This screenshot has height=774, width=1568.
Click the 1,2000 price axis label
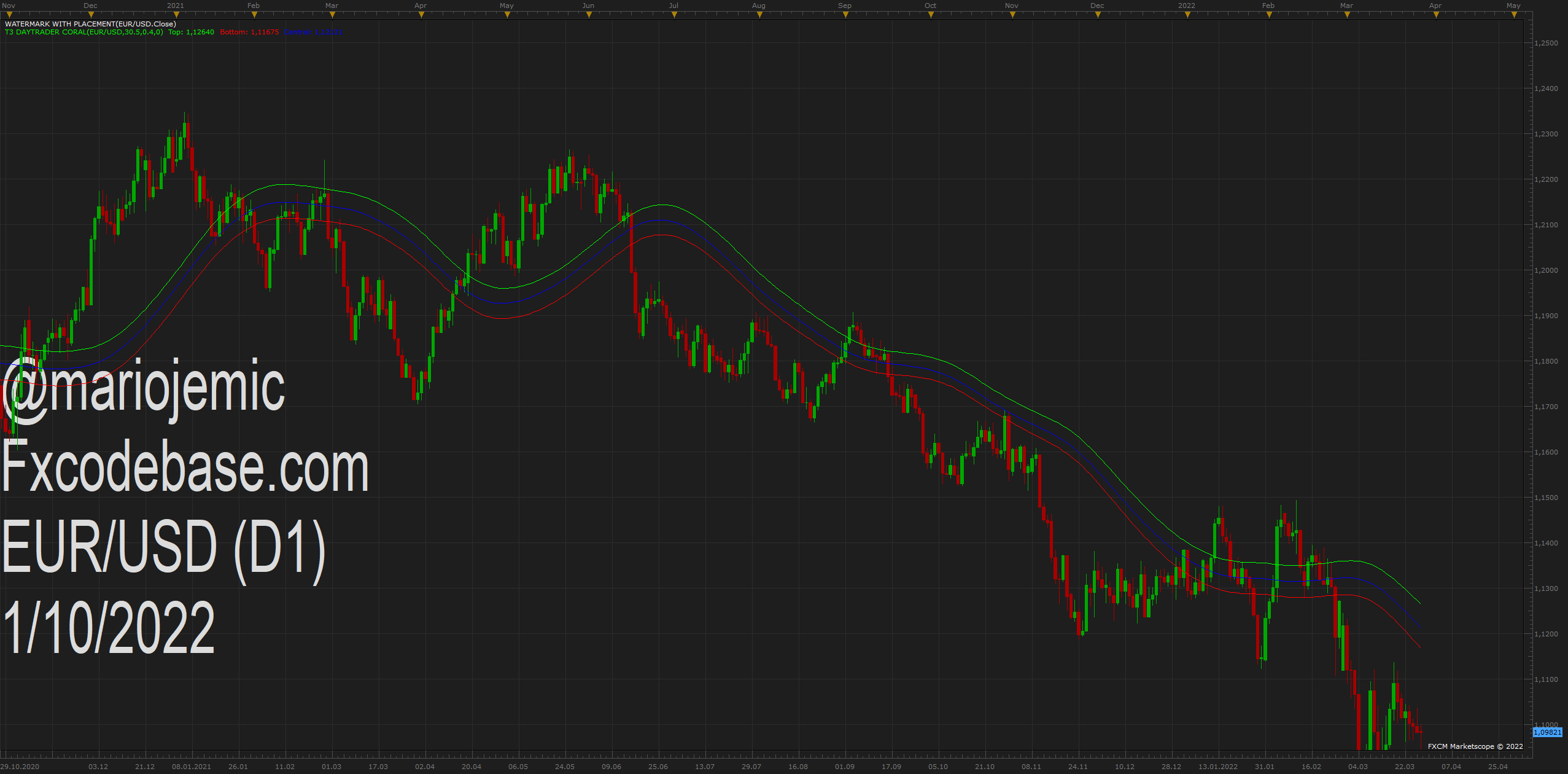click(1546, 270)
